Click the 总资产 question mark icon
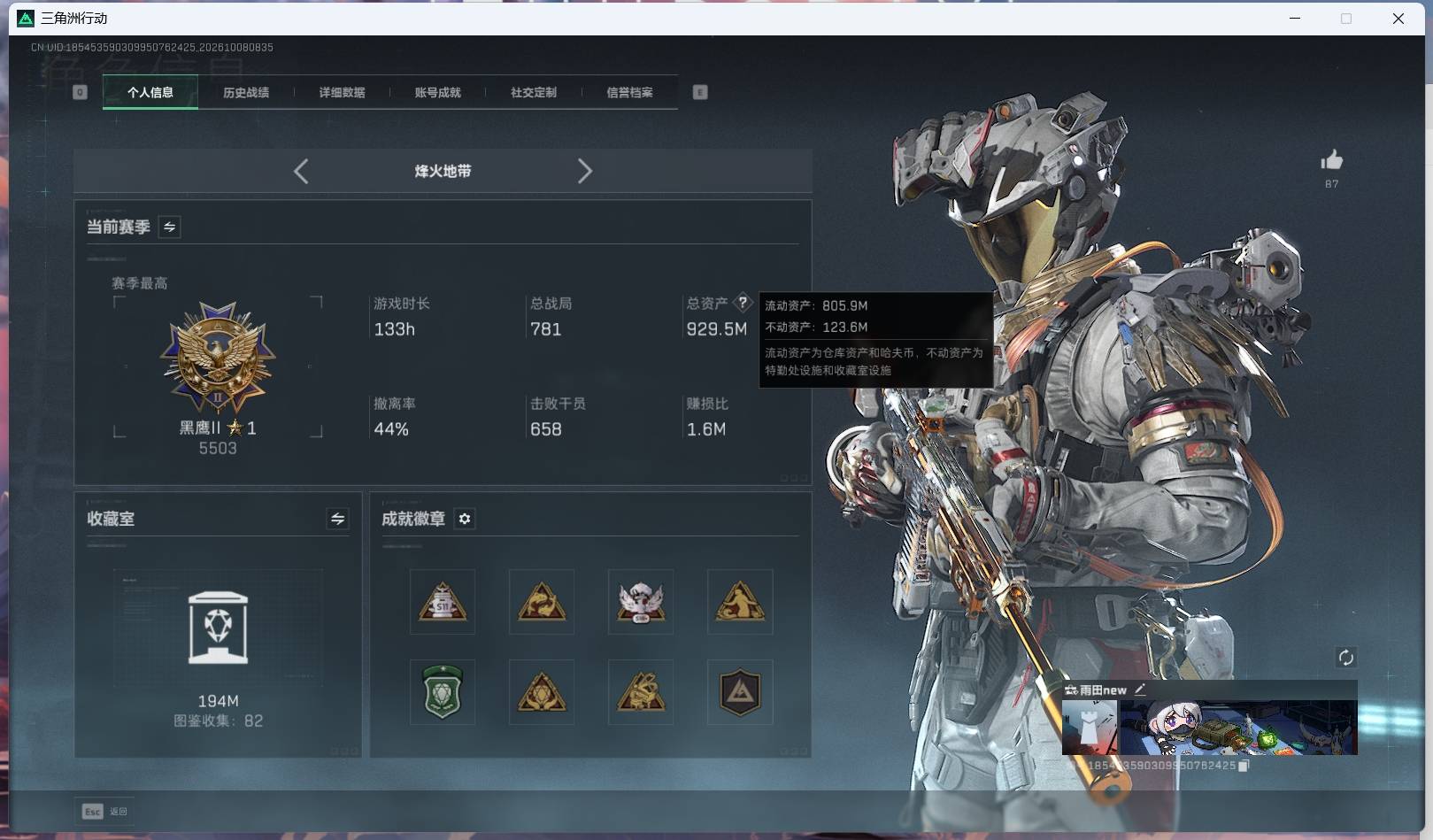This screenshot has width=1433, height=840. (743, 303)
